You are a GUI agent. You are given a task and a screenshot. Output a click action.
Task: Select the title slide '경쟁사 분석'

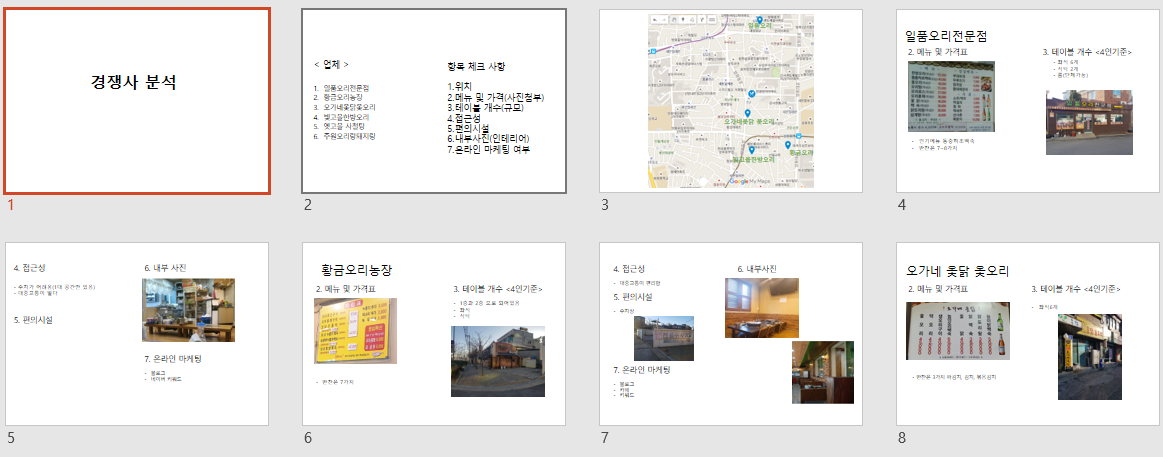coord(137,101)
